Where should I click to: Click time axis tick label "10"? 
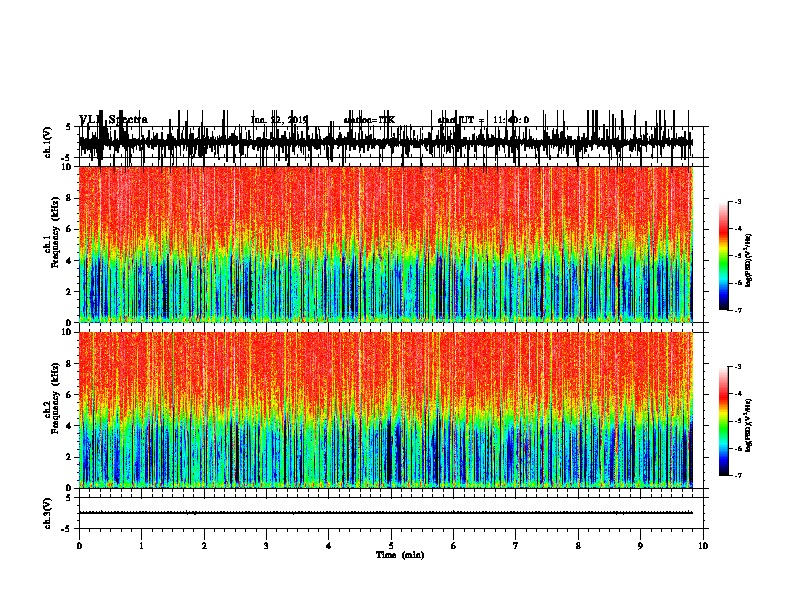[703, 546]
